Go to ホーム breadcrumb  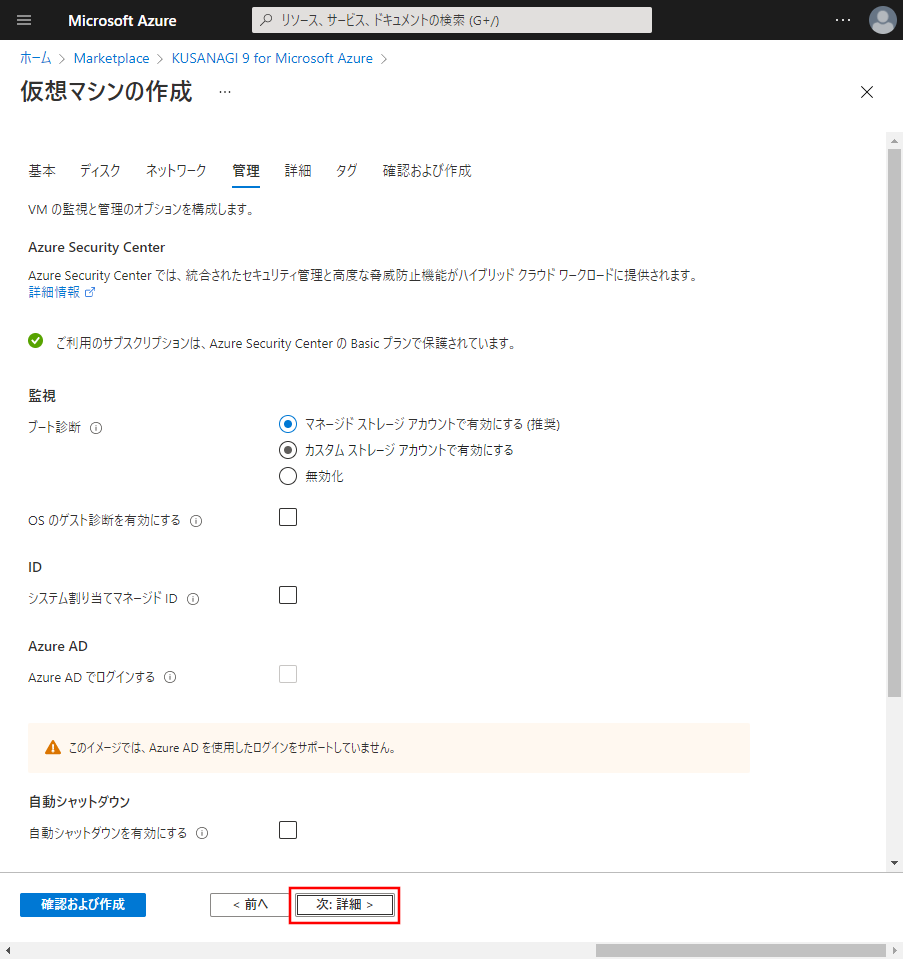[x=35, y=58]
